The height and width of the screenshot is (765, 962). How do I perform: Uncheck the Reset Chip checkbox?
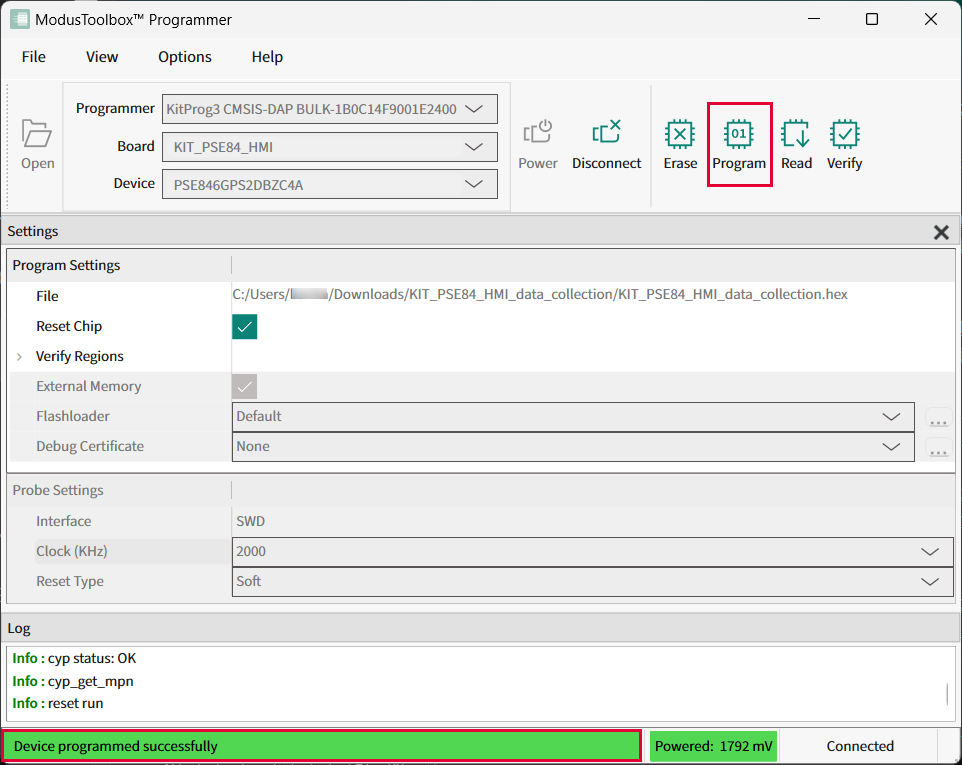click(x=245, y=327)
